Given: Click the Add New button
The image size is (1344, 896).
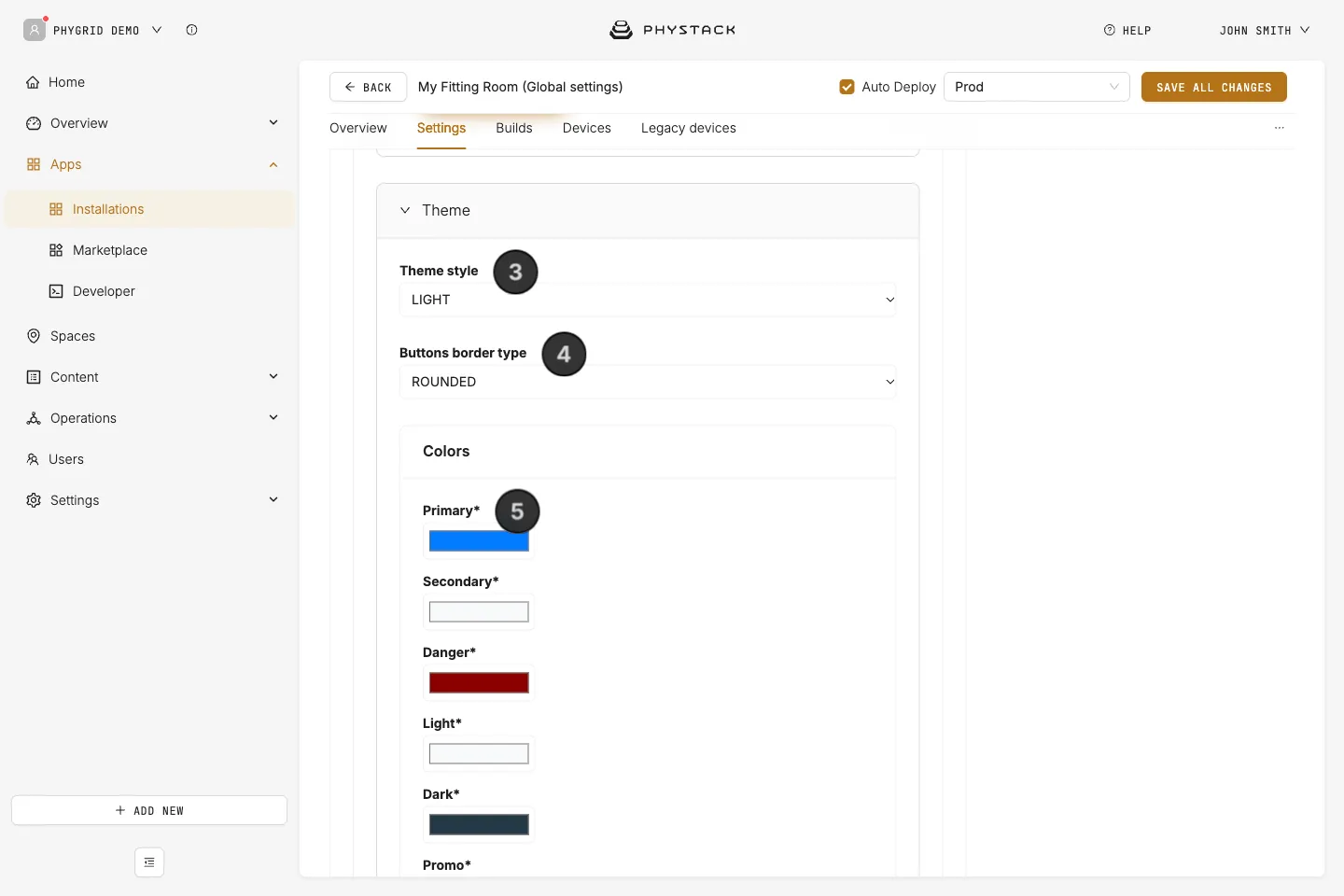Looking at the screenshot, I should coord(149,810).
